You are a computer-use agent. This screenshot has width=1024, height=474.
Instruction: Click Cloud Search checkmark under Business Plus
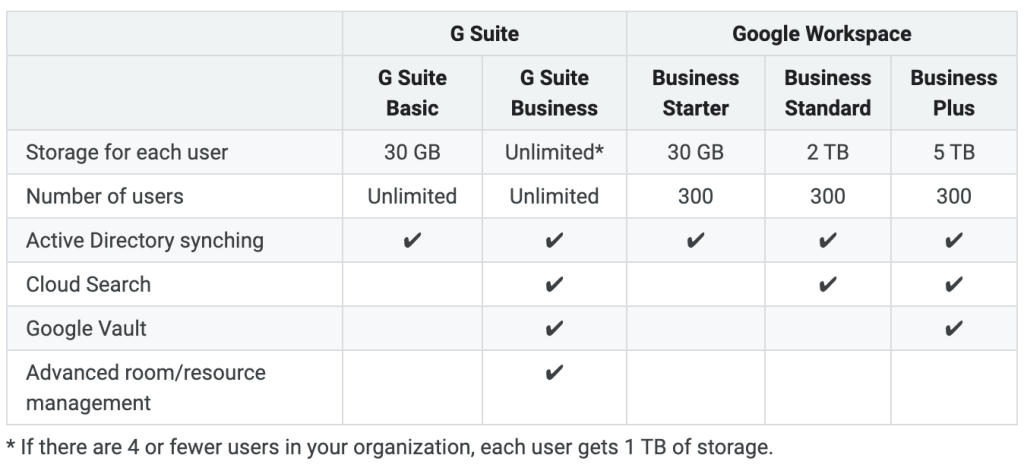[x=953, y=285]
